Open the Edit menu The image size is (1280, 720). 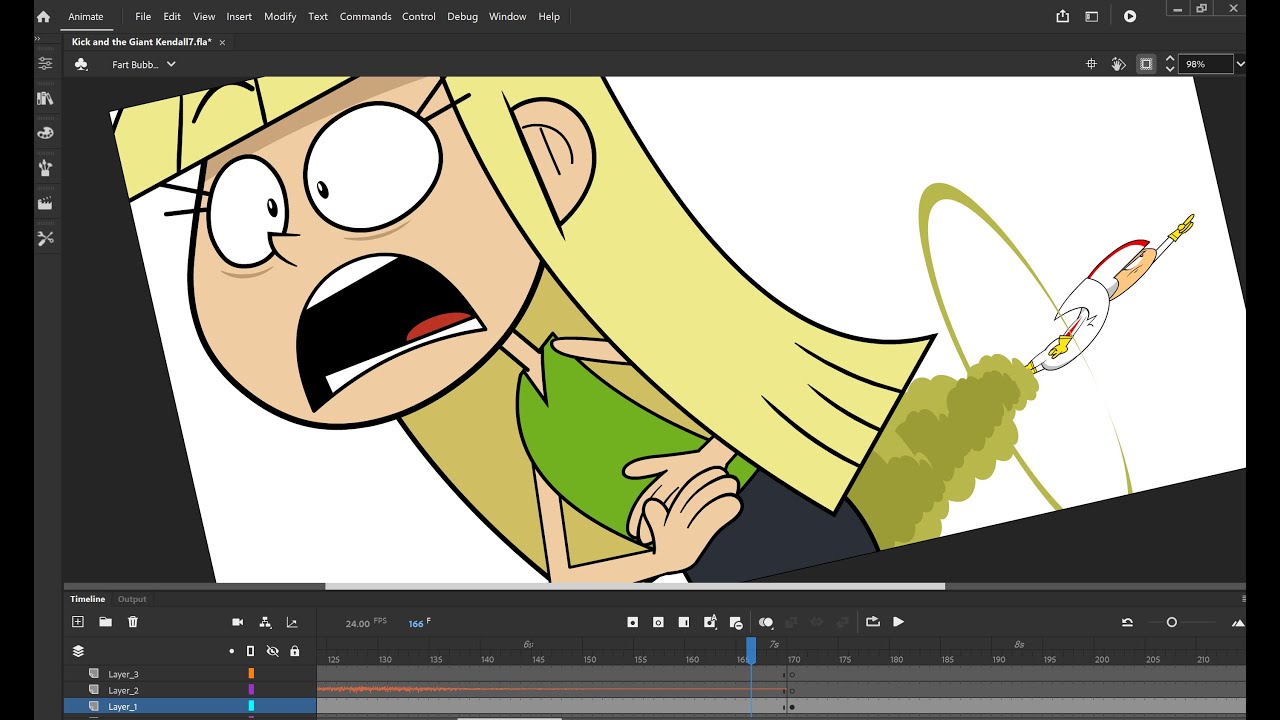(x=172, y=16)
